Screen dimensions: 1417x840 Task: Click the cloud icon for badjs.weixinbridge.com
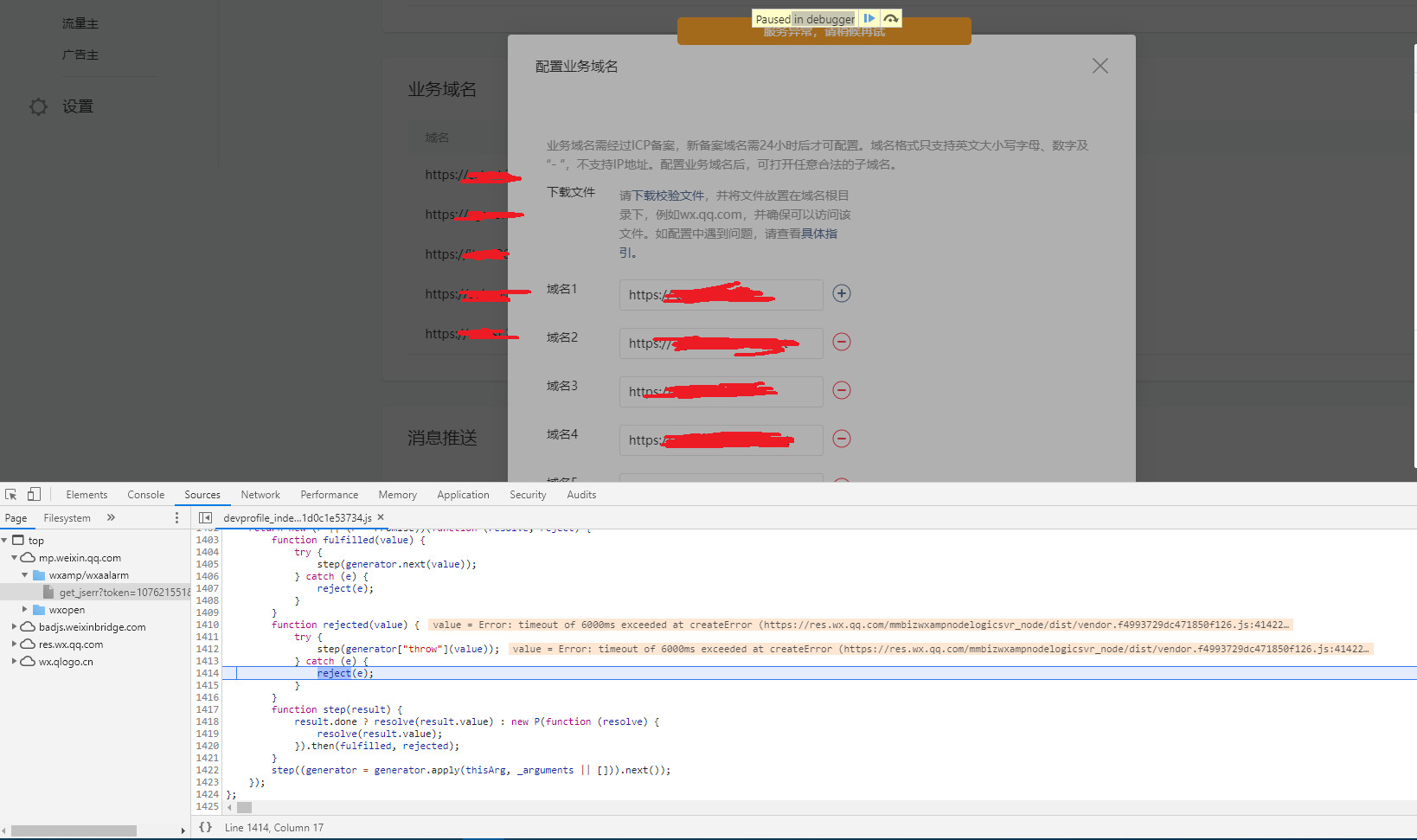29,626
